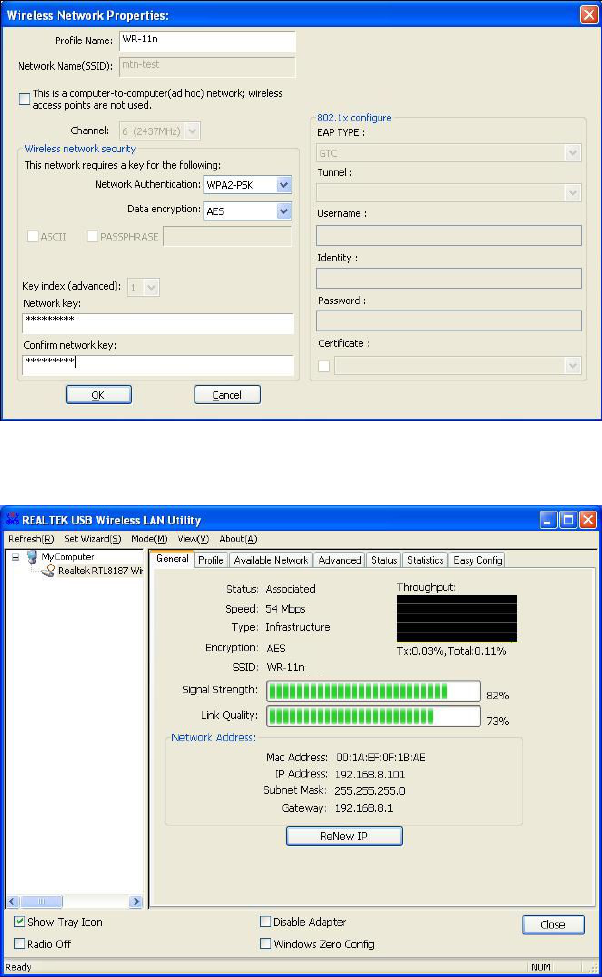Image resolution: width=602 pixels, height=977 pixels.
Task: Click the REALTEK utility title bar icon
Action: tap(12, 519)
